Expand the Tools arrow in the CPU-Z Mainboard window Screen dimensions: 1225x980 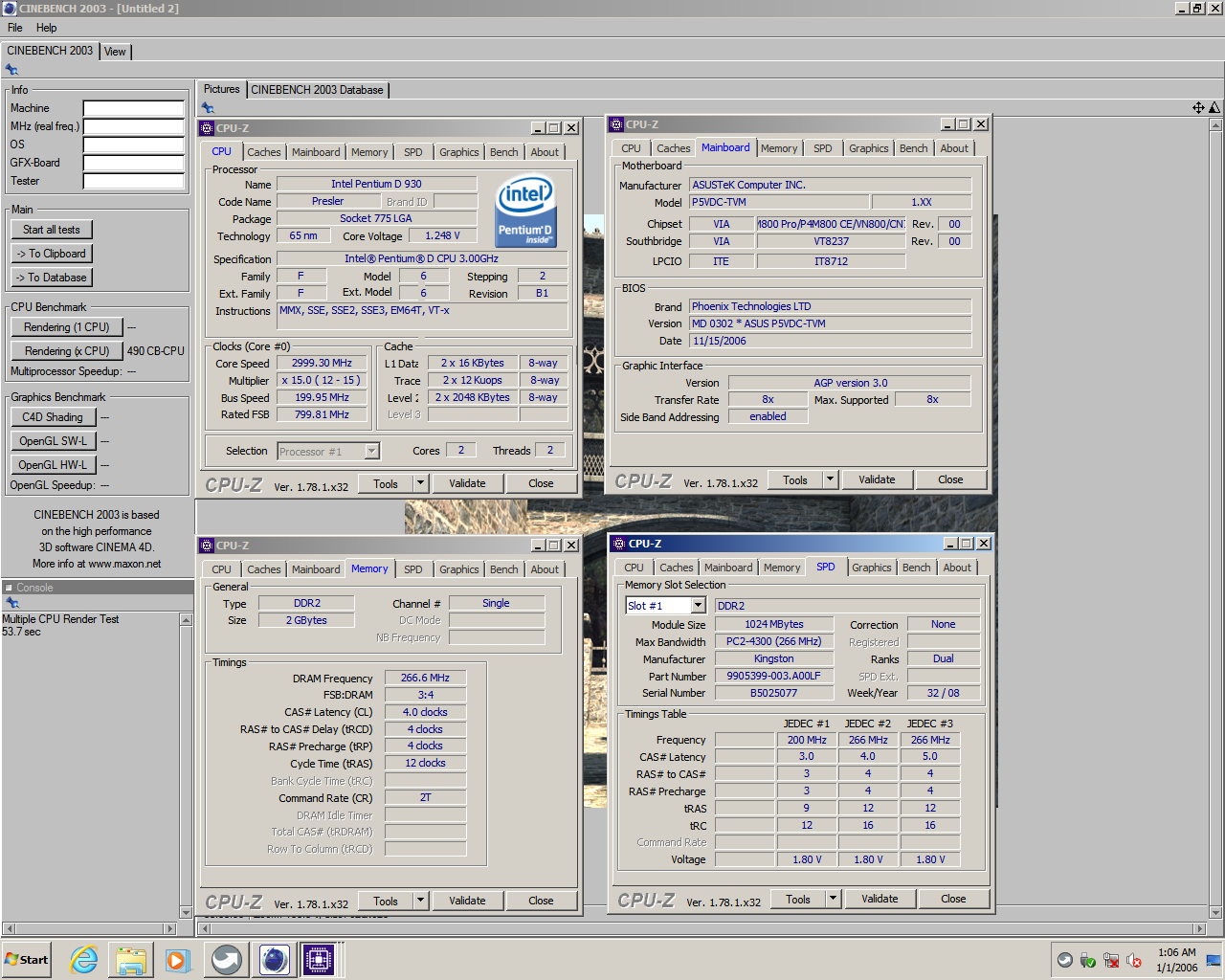click(831, 479)
